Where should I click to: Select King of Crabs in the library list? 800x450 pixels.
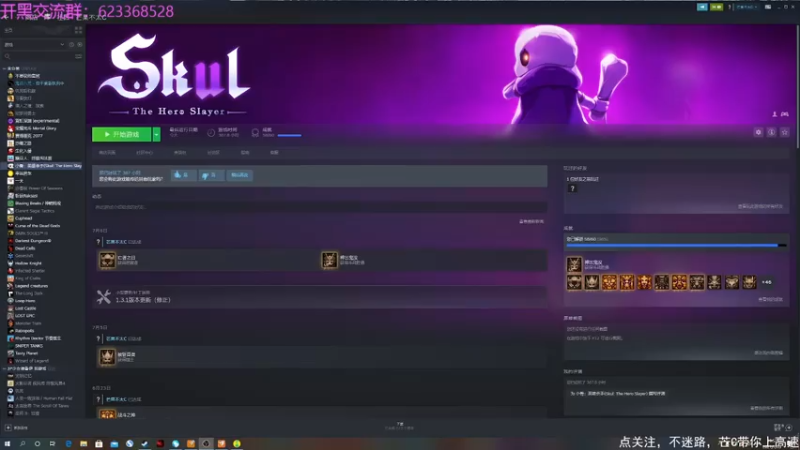28,279
